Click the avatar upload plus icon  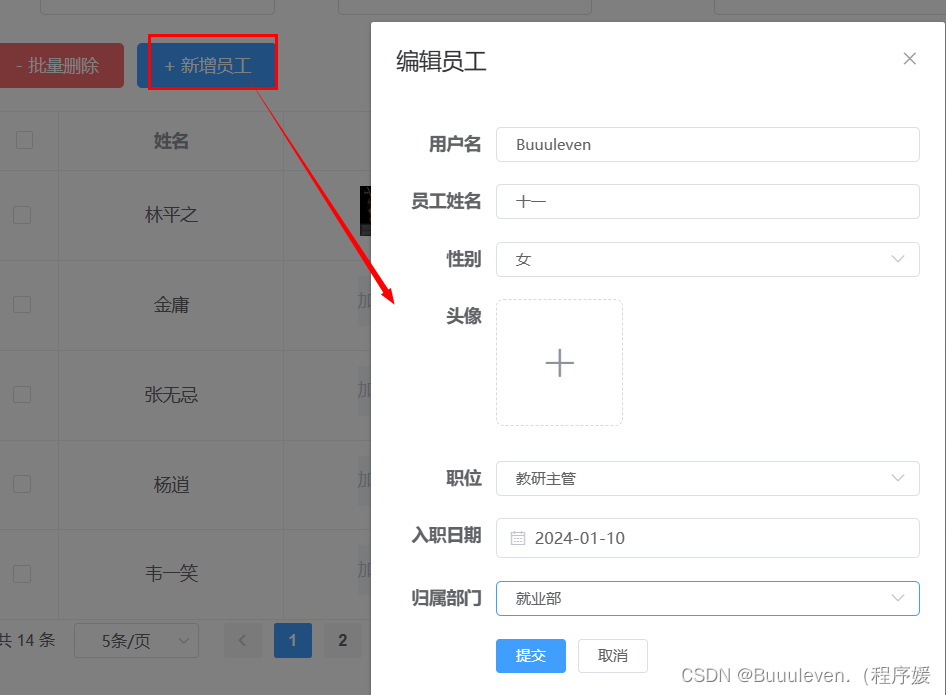pyautogui.click(x=559, y=362)
